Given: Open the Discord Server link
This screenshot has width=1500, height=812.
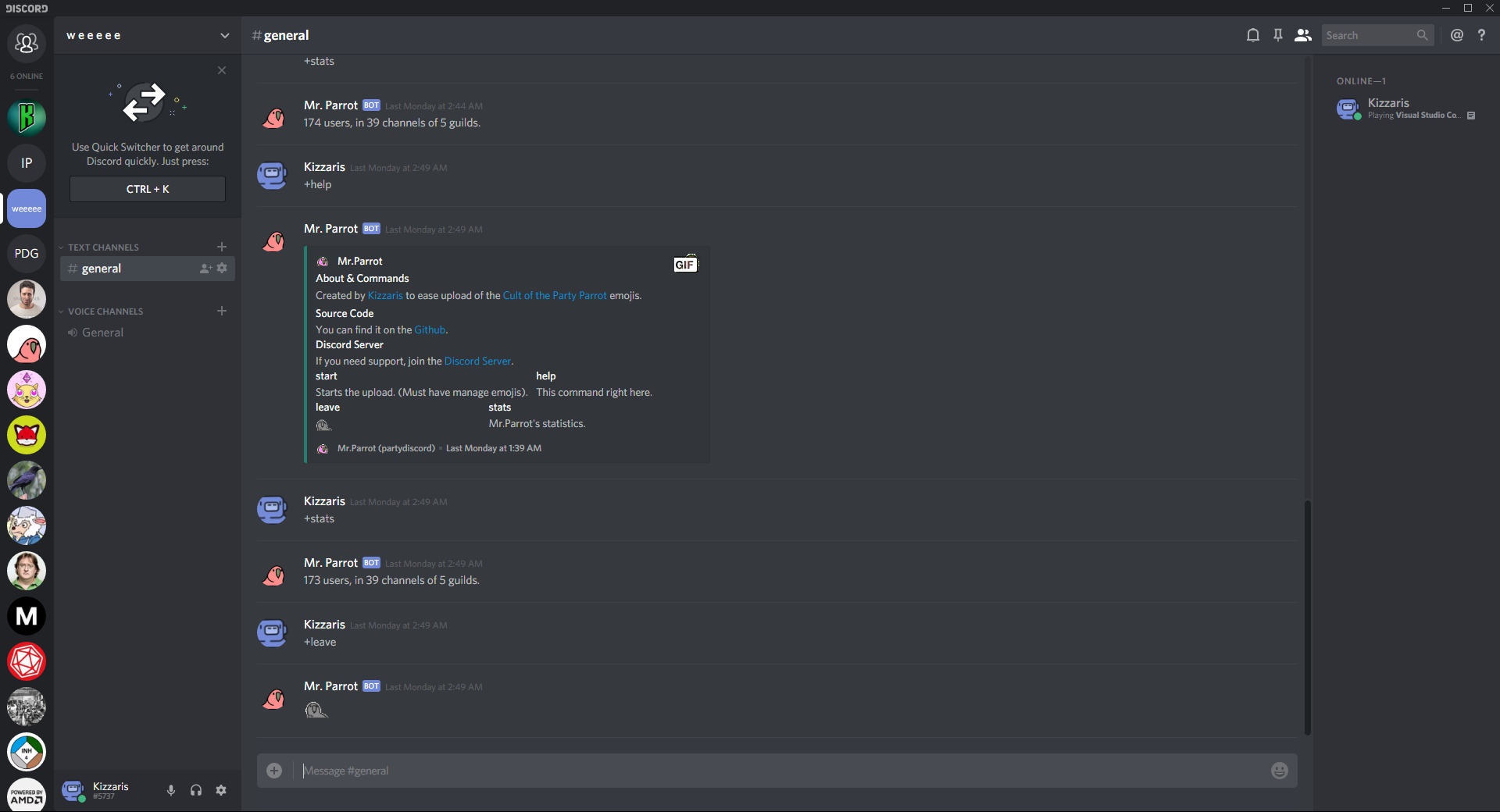Looking at the screenshot, I should [477, 361].
